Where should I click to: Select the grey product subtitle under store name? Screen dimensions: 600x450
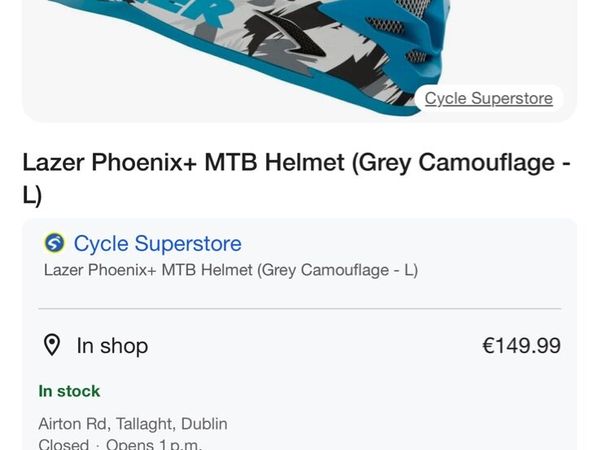(231, 270)
